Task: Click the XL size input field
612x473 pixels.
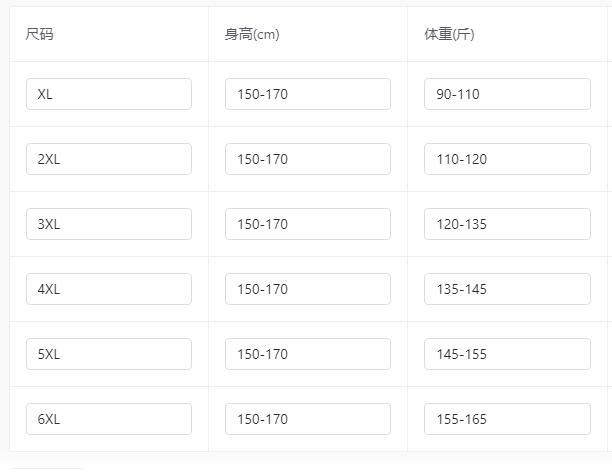Action: (x=109, y=94)
